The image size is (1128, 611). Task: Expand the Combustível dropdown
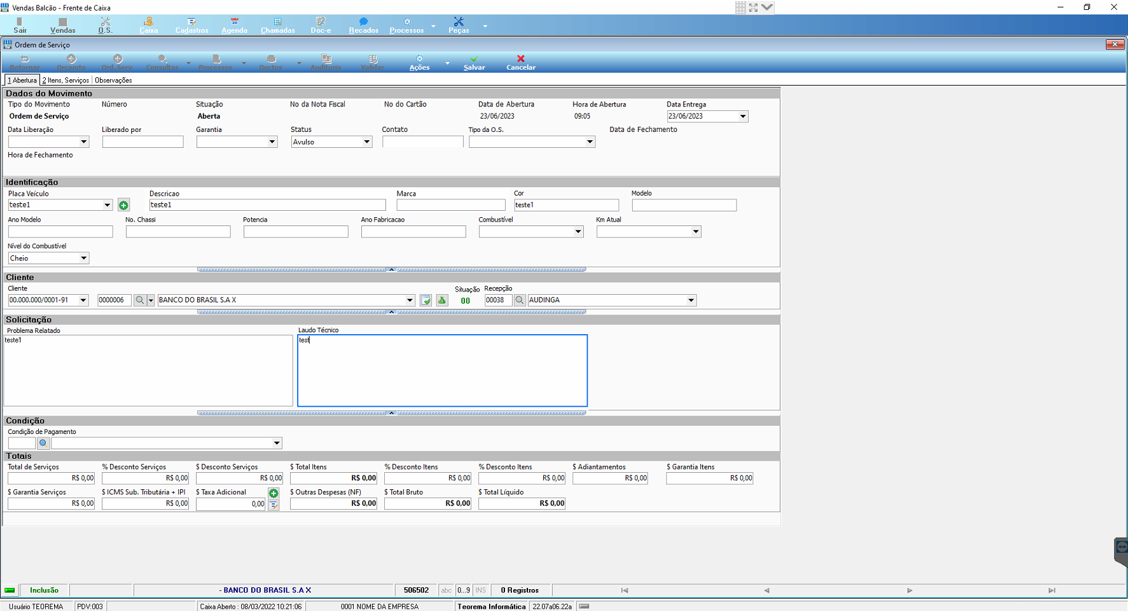pos(578,232)
